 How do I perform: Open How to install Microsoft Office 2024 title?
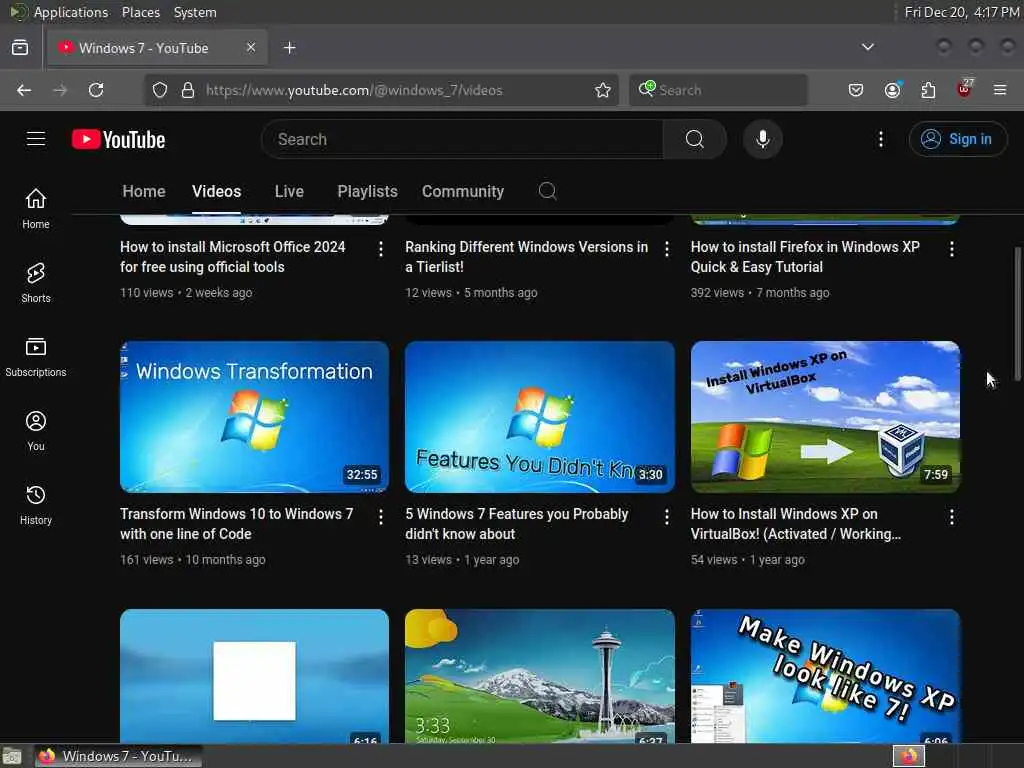click(x=232, y=257)
